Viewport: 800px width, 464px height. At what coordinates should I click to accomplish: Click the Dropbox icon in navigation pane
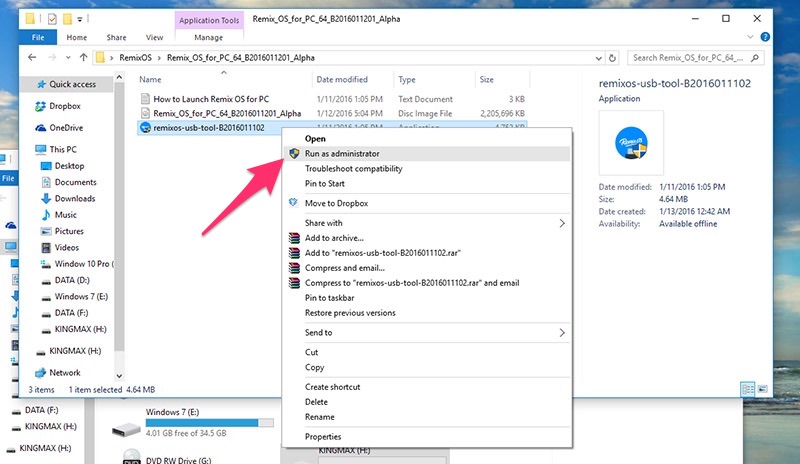(x=40, y=106)
